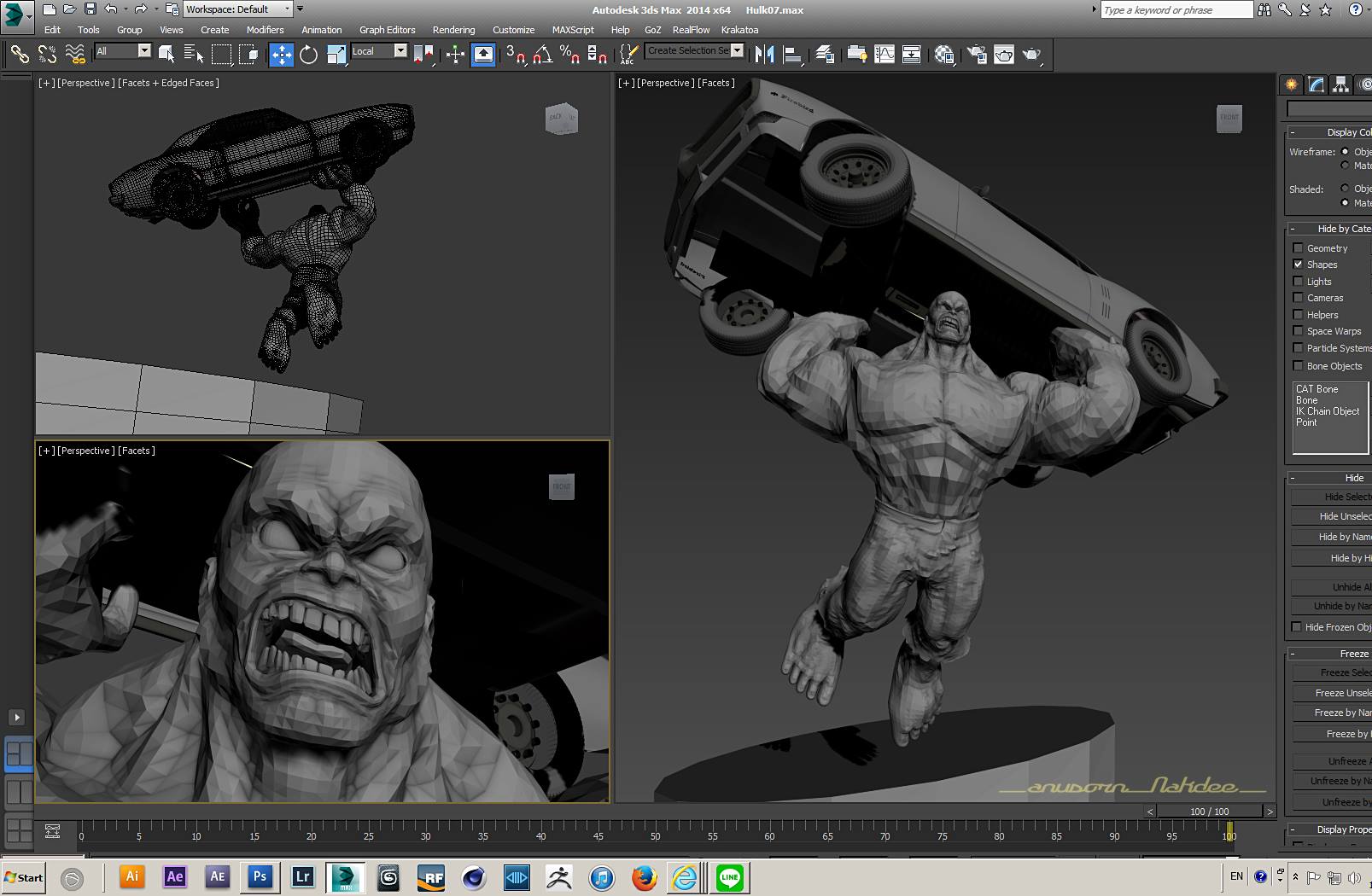Click the Freeze by Name button

1332,713
